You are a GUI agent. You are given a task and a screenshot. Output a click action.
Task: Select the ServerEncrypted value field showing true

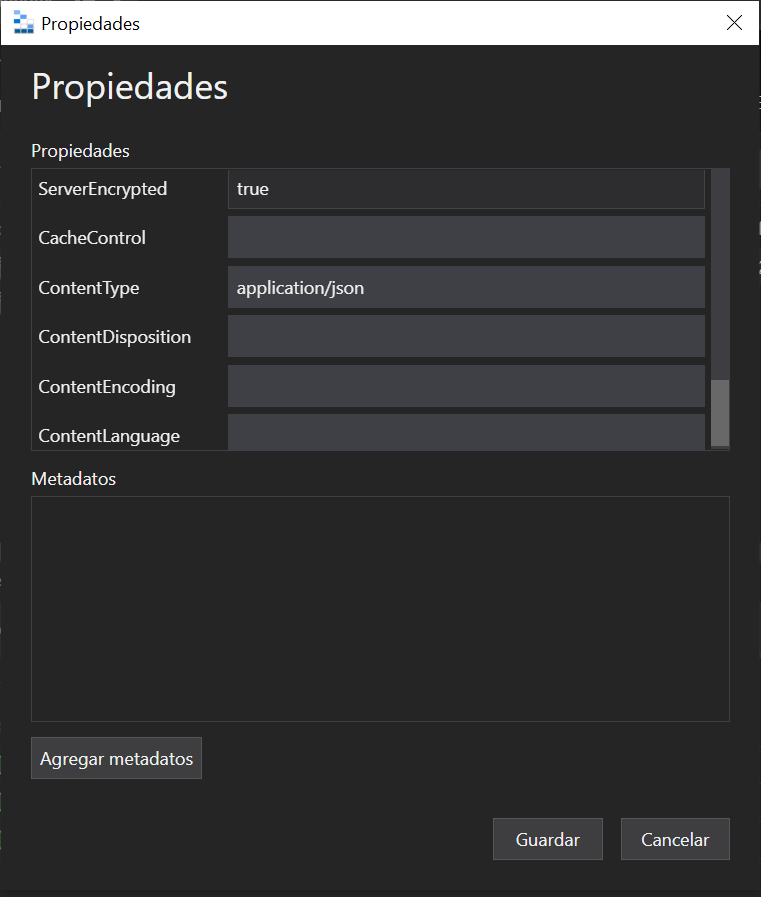[x=466, y=188]
